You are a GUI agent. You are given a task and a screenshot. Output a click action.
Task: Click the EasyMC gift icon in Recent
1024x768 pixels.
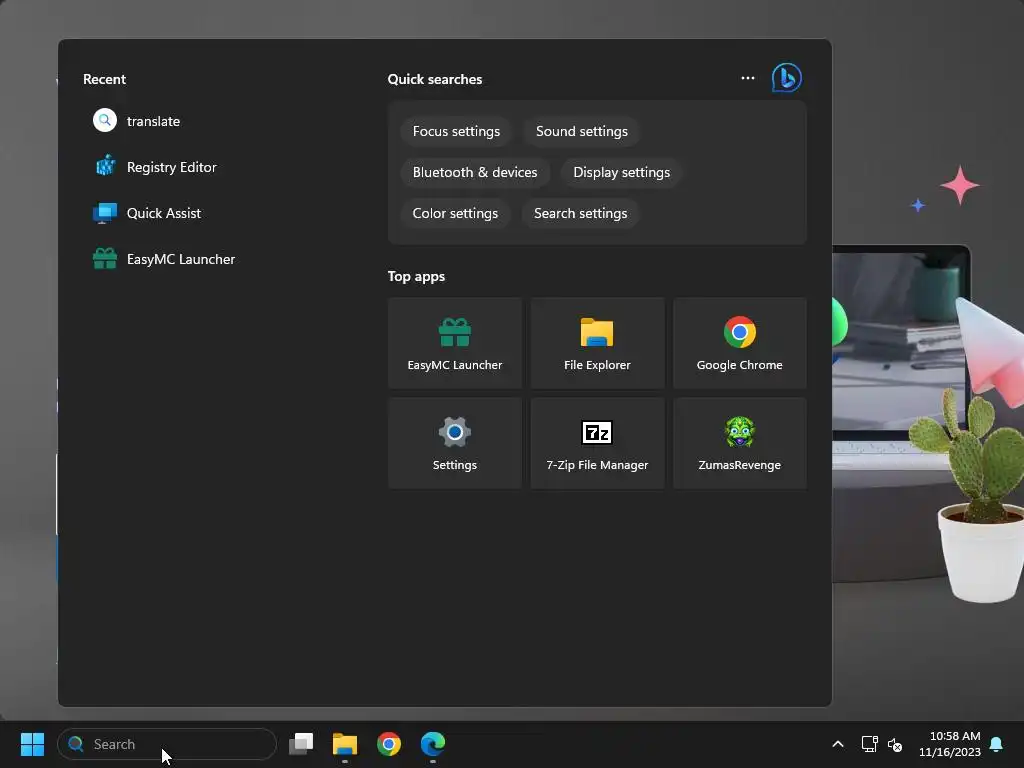click(x=104, y=259)
